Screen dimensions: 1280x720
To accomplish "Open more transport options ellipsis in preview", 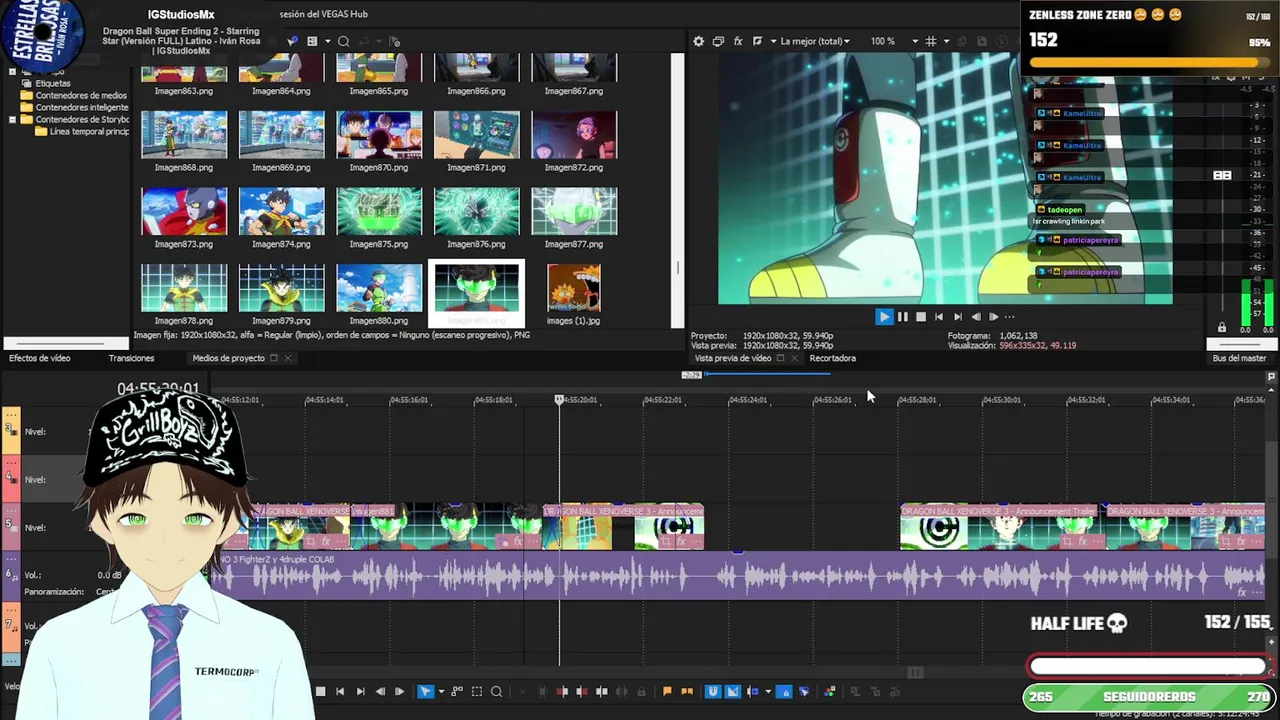I will pos(1009,316).
